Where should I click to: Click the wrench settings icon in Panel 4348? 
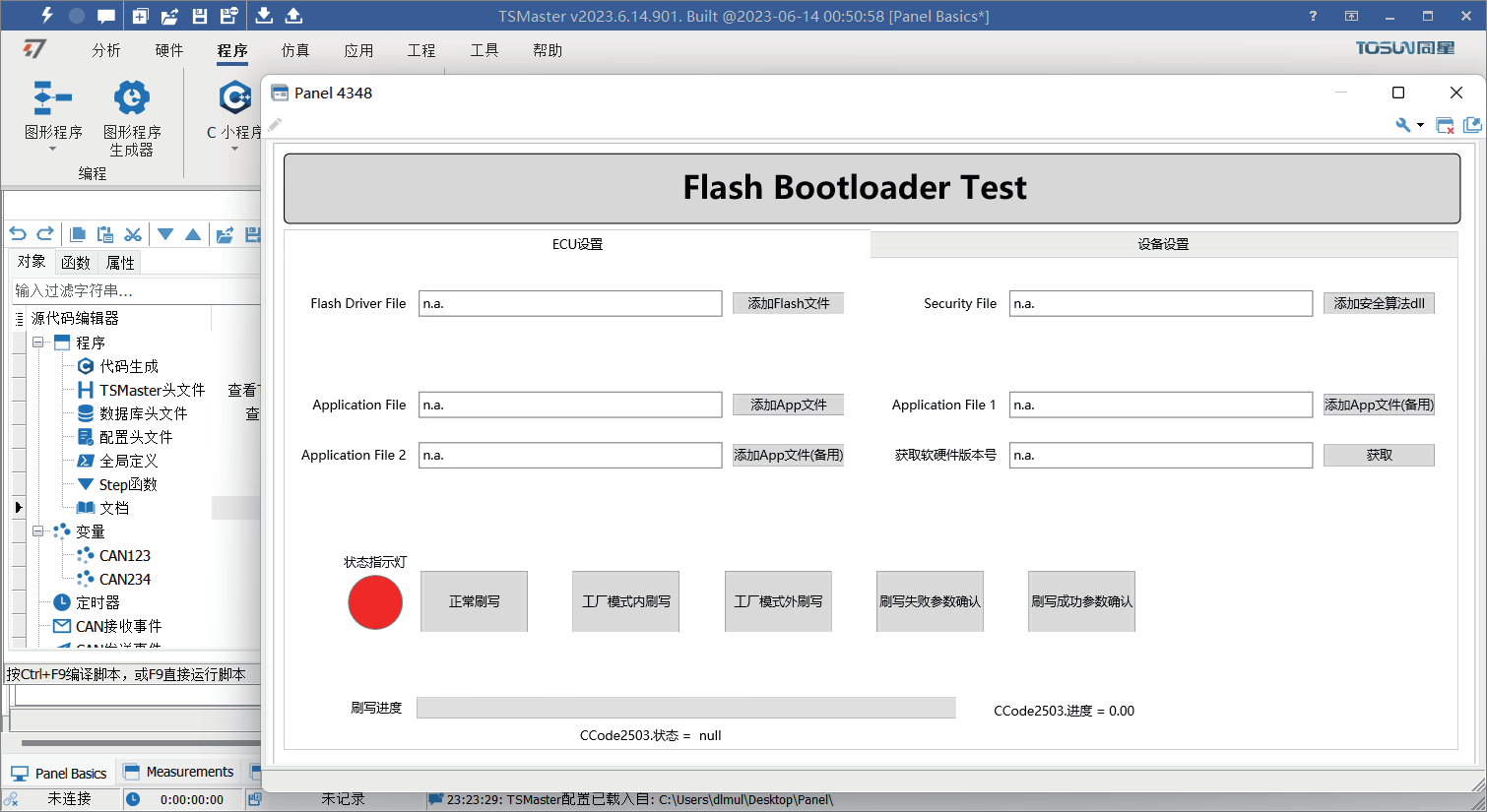pyautogui.click(x=1403, y=125)
